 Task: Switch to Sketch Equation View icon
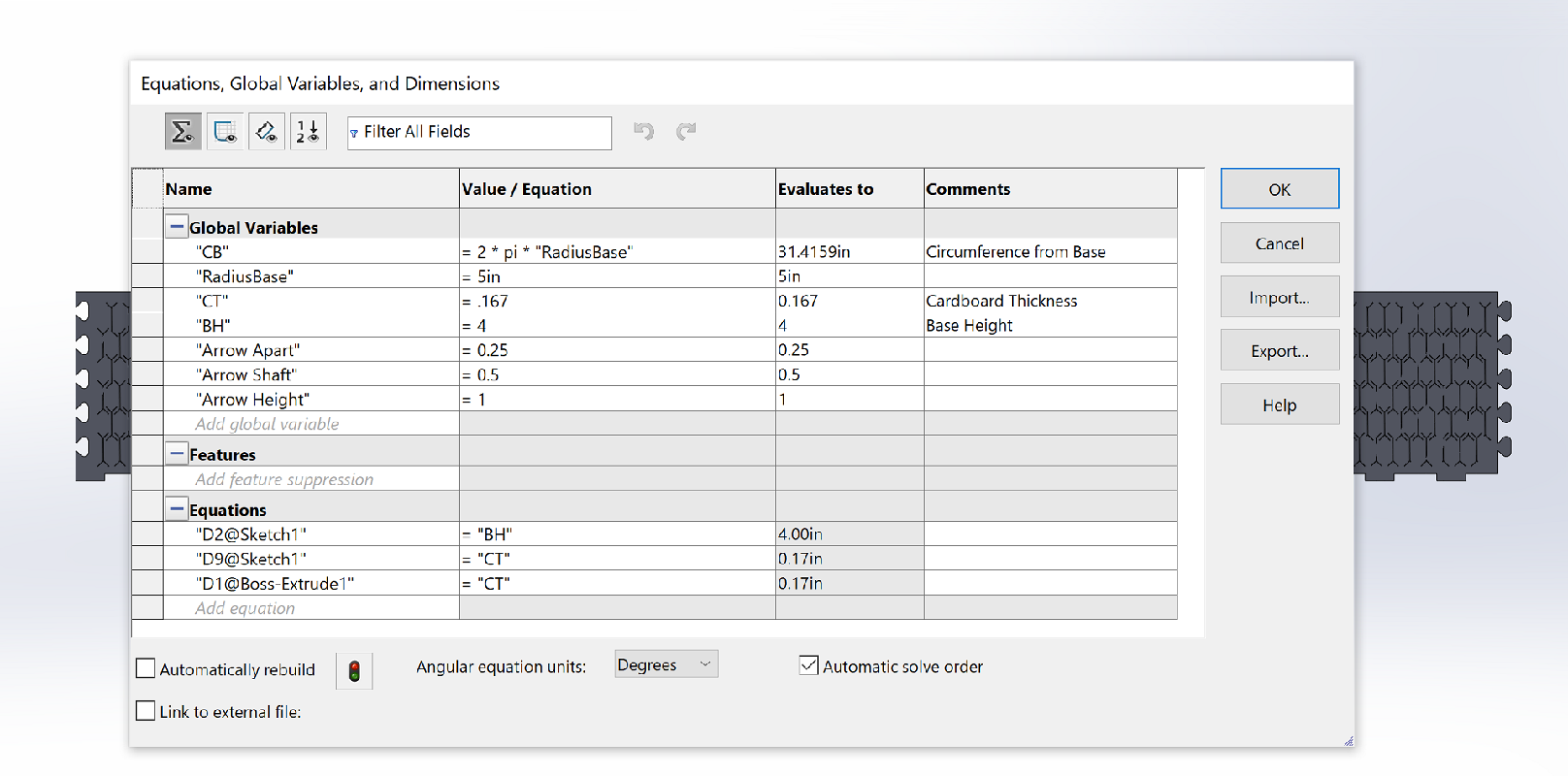pos(225,132)
